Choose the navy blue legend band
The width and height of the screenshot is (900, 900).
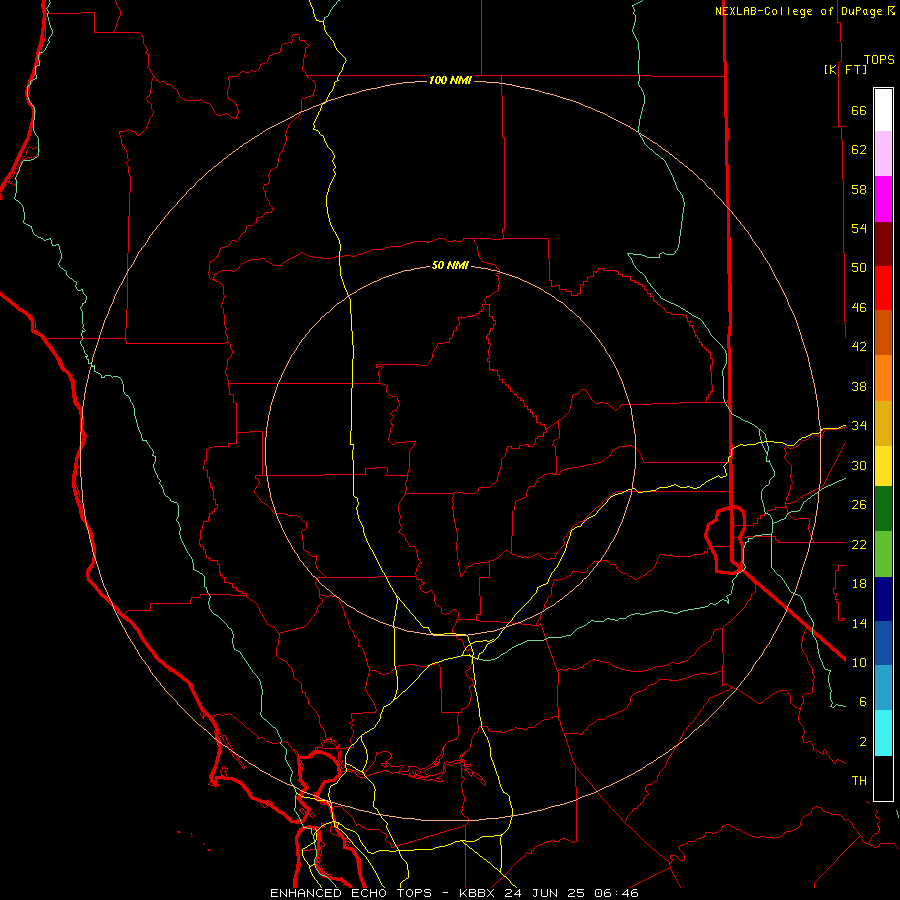click(x=883, y=599)
